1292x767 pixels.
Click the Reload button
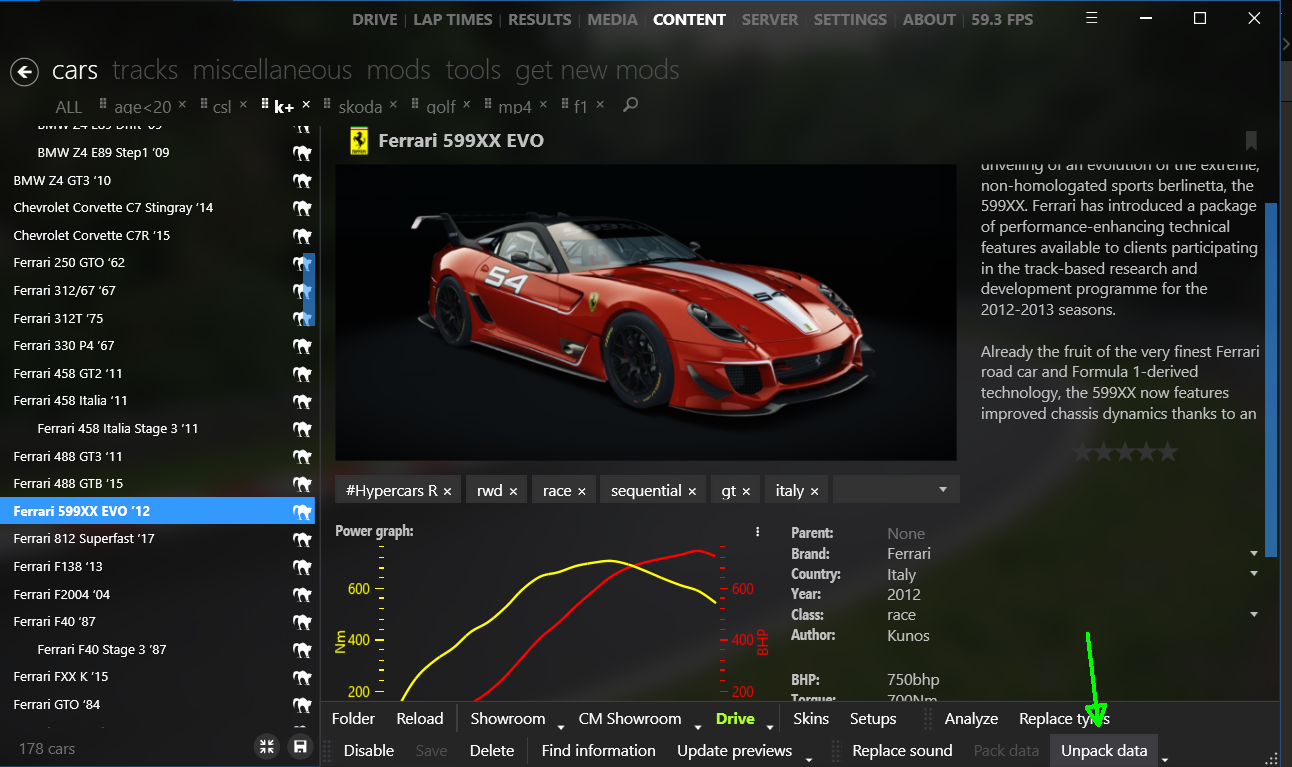(x=420, y=718)
